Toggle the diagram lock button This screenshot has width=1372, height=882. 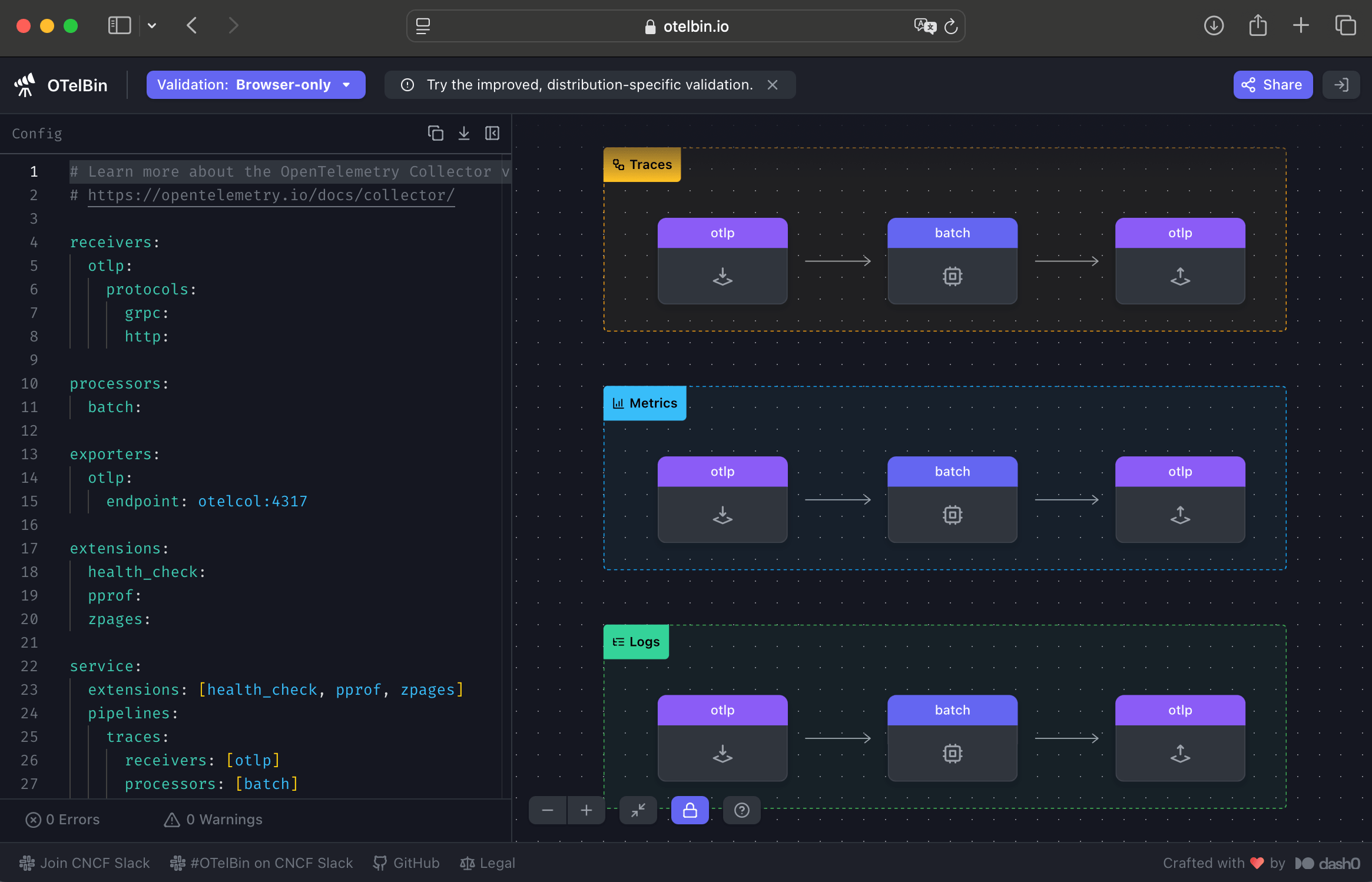click(690, 811)
